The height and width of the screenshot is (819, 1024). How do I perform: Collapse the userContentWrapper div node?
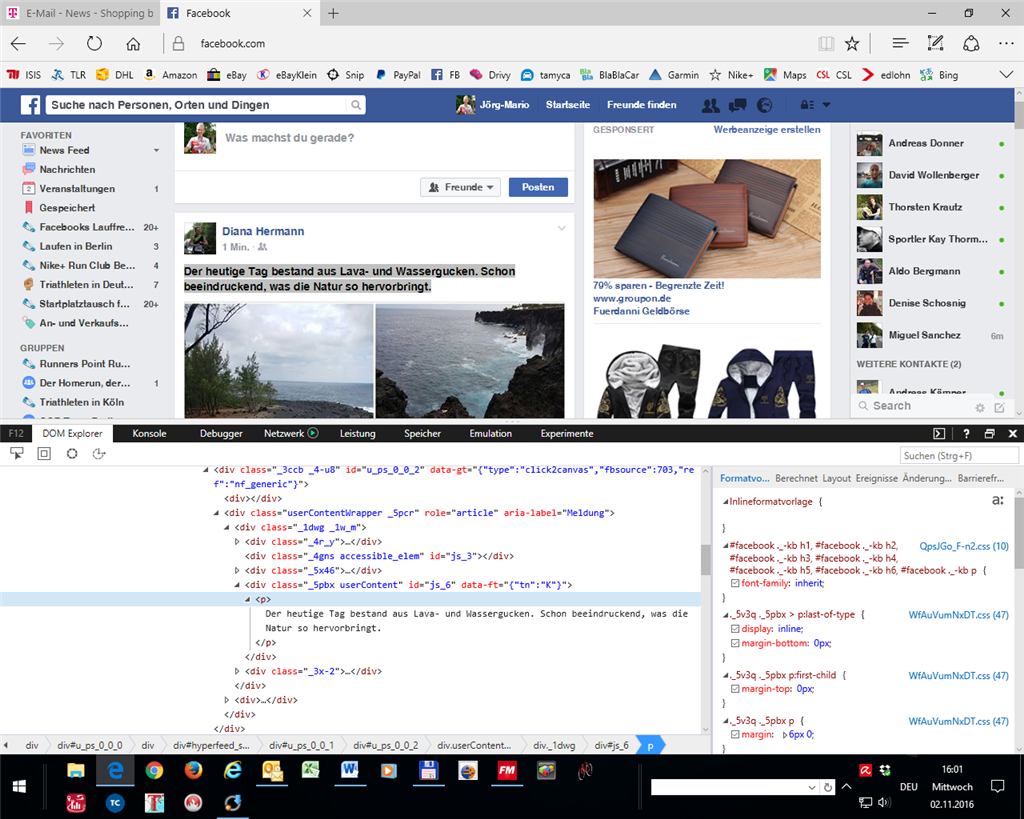[x=216, y=513]
